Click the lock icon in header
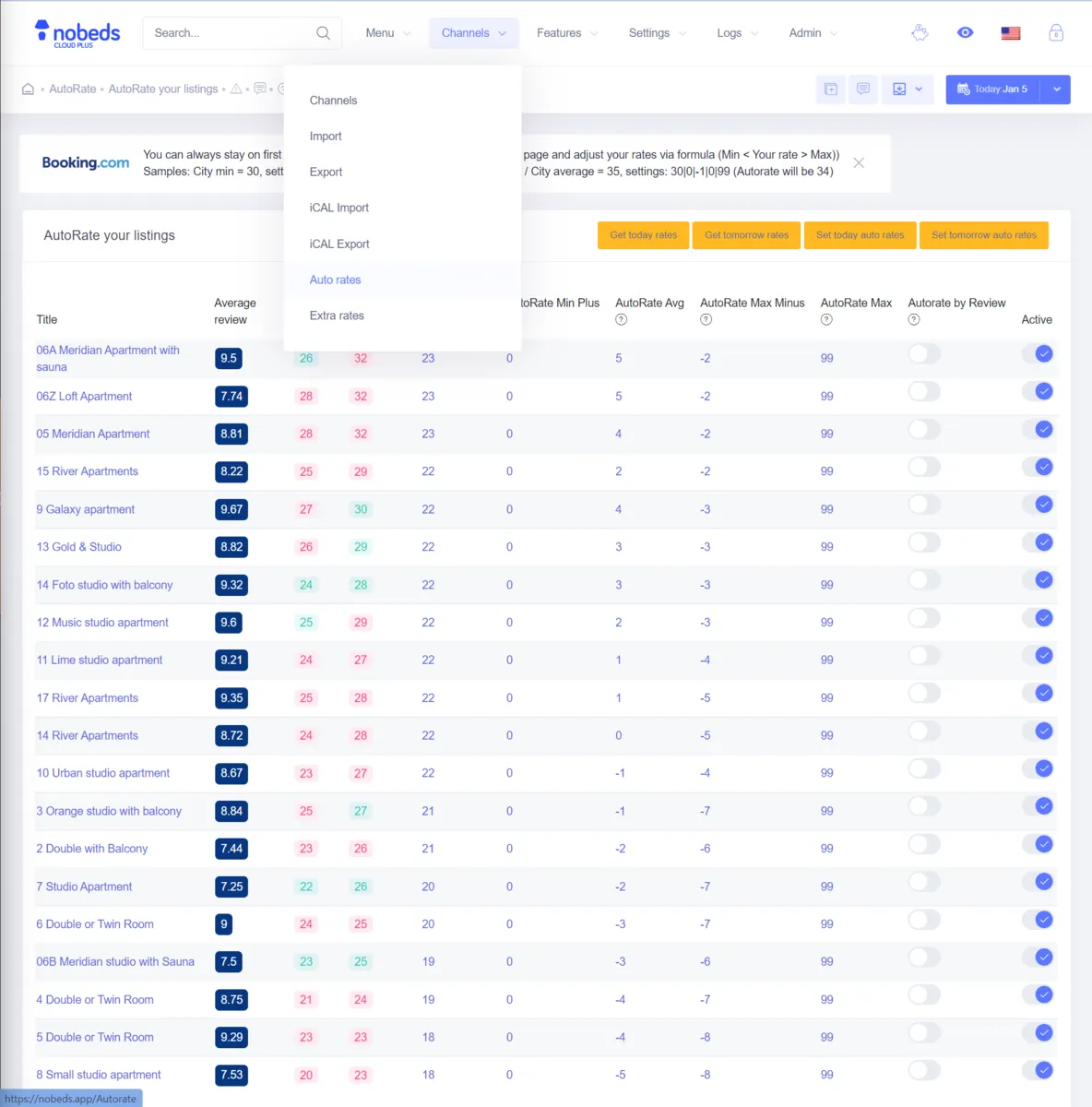Screen dimensions: 1092x1107 pos(1056,33)
